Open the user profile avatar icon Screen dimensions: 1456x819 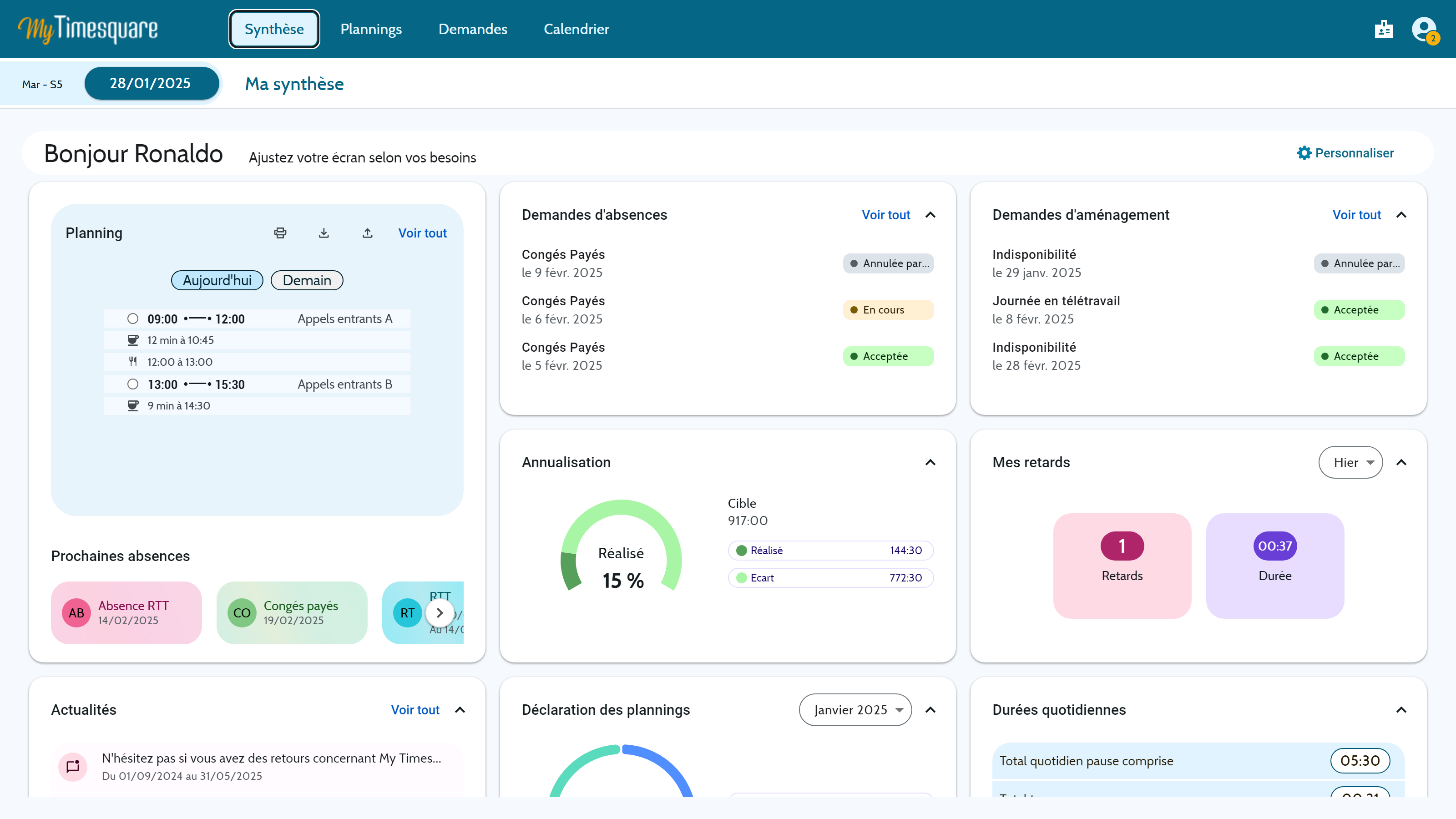click(1423, 29)
